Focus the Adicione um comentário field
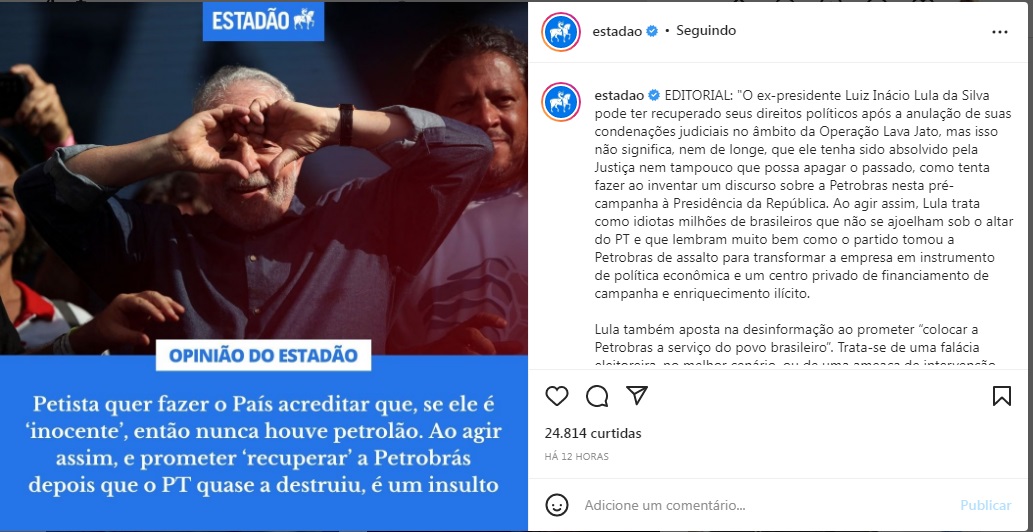The height and width of the screenshot is (532, 1033). point(764,505)
